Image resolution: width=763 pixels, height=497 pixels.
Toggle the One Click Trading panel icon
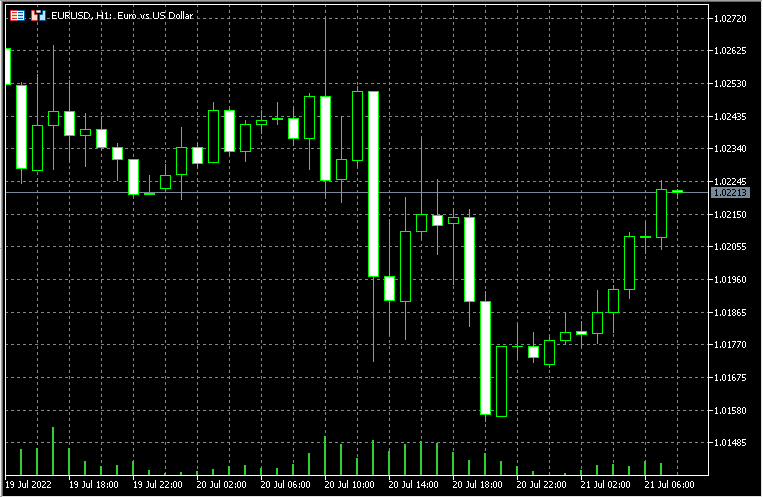(38, 16)
